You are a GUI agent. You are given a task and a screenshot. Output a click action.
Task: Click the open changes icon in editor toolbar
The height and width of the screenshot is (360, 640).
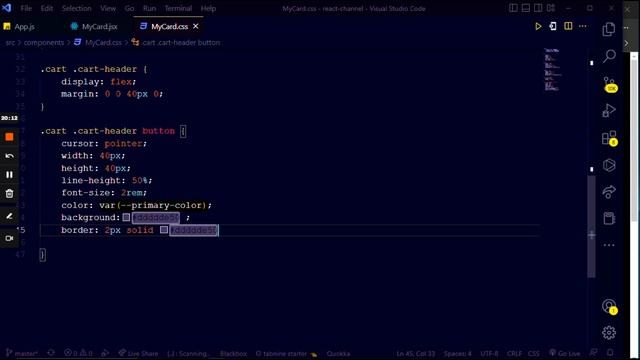[x=553, y=27]
